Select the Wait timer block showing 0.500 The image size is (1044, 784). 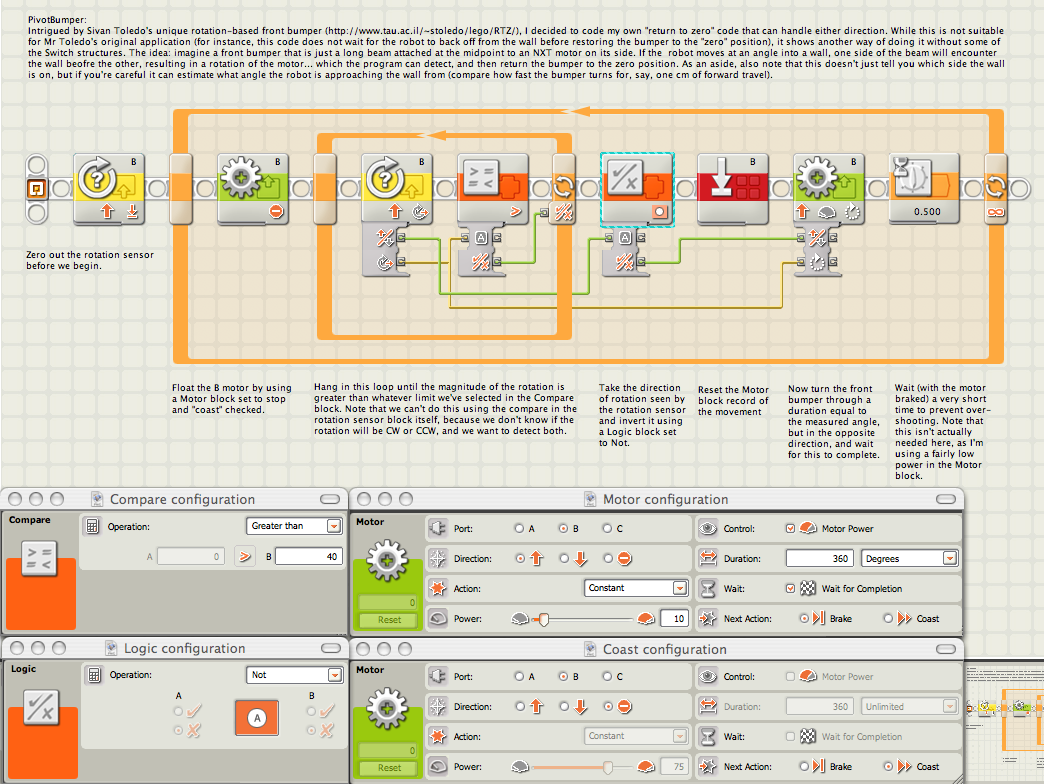[x=925, y=188]
